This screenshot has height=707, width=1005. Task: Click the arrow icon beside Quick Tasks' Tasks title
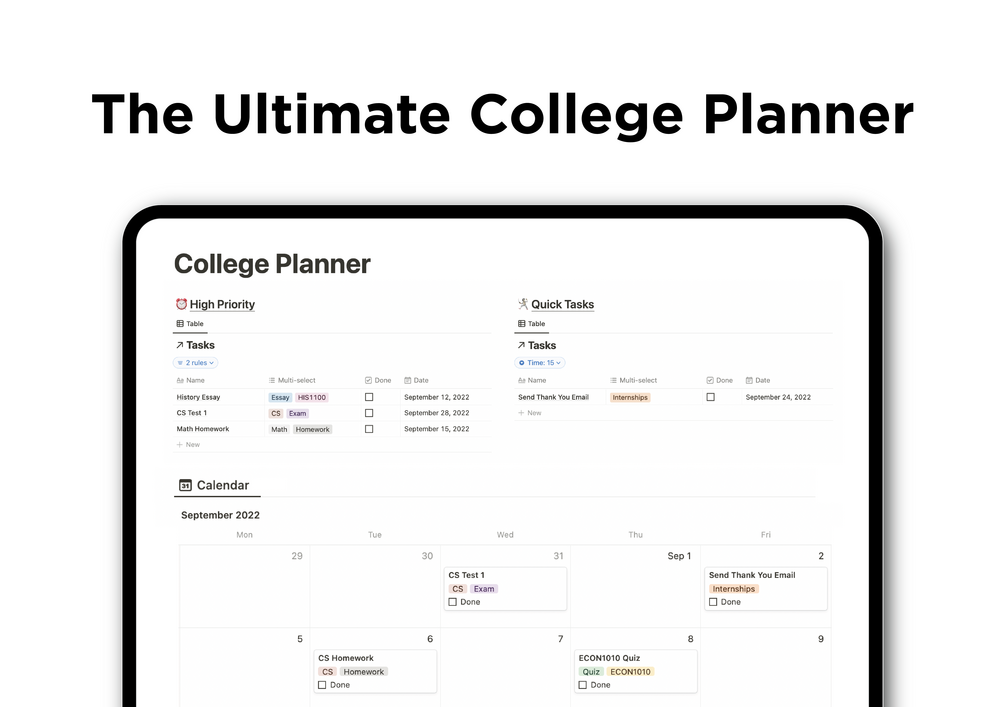(521, 345)
